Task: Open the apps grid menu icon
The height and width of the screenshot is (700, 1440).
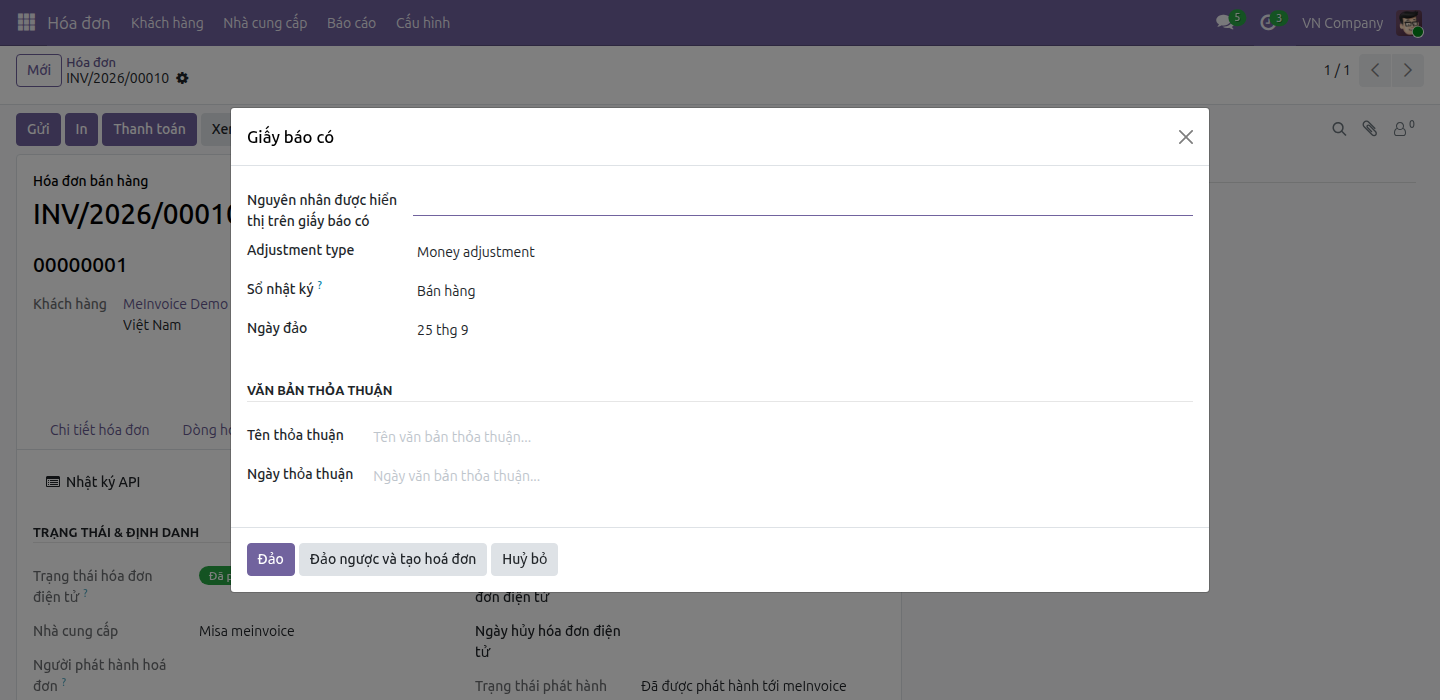Action: coord(26,22)
